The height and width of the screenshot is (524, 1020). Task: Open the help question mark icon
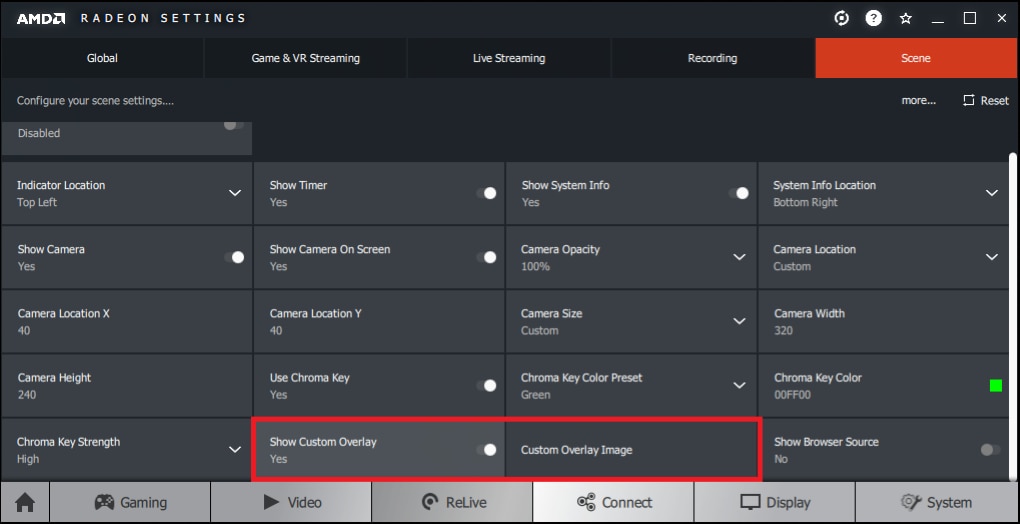(x=873, y=18)
